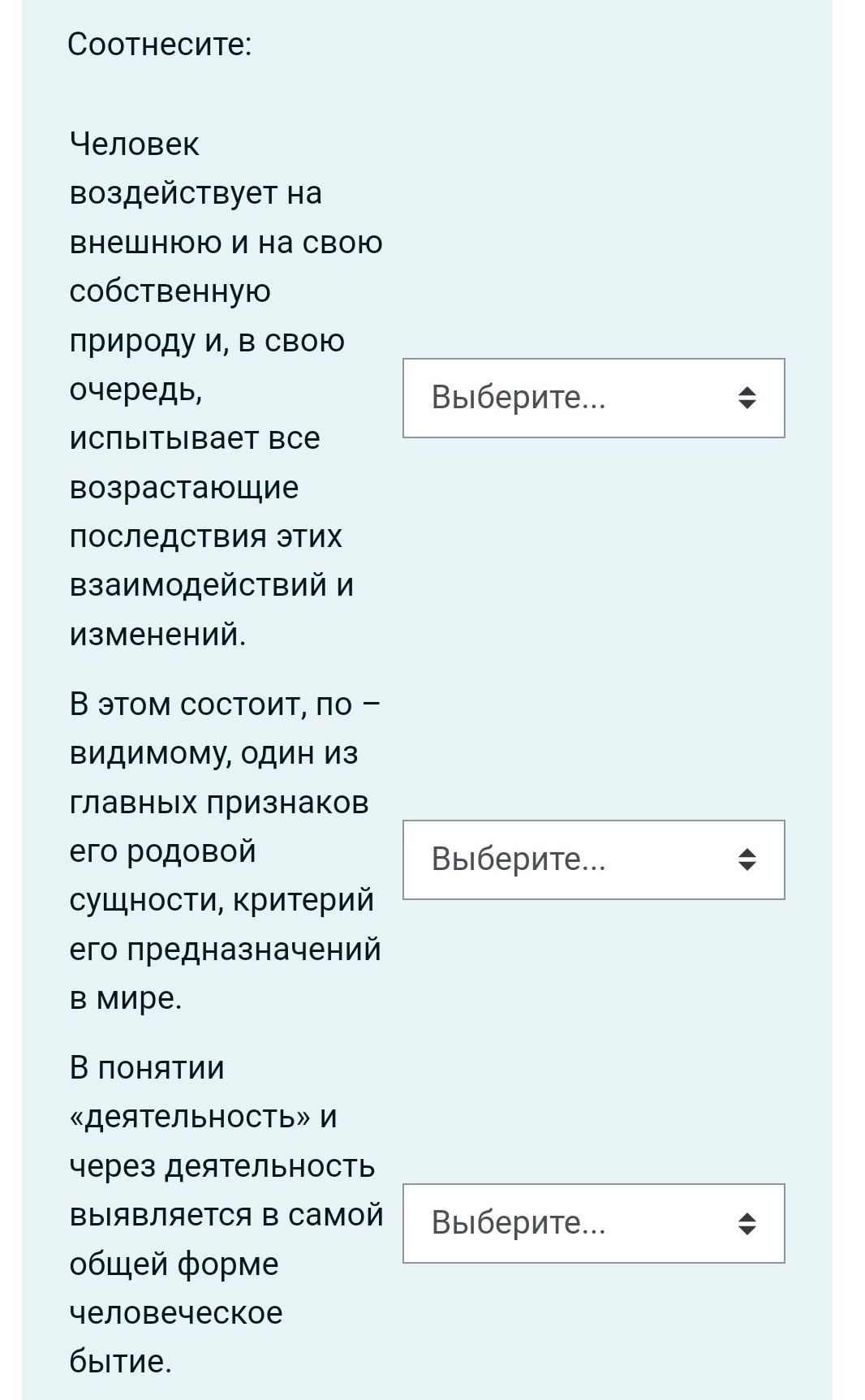Viewport: 865px width, 1400px height.
Task: Click the word "бытие." ending the third statement
Action: pos(121,1362)
